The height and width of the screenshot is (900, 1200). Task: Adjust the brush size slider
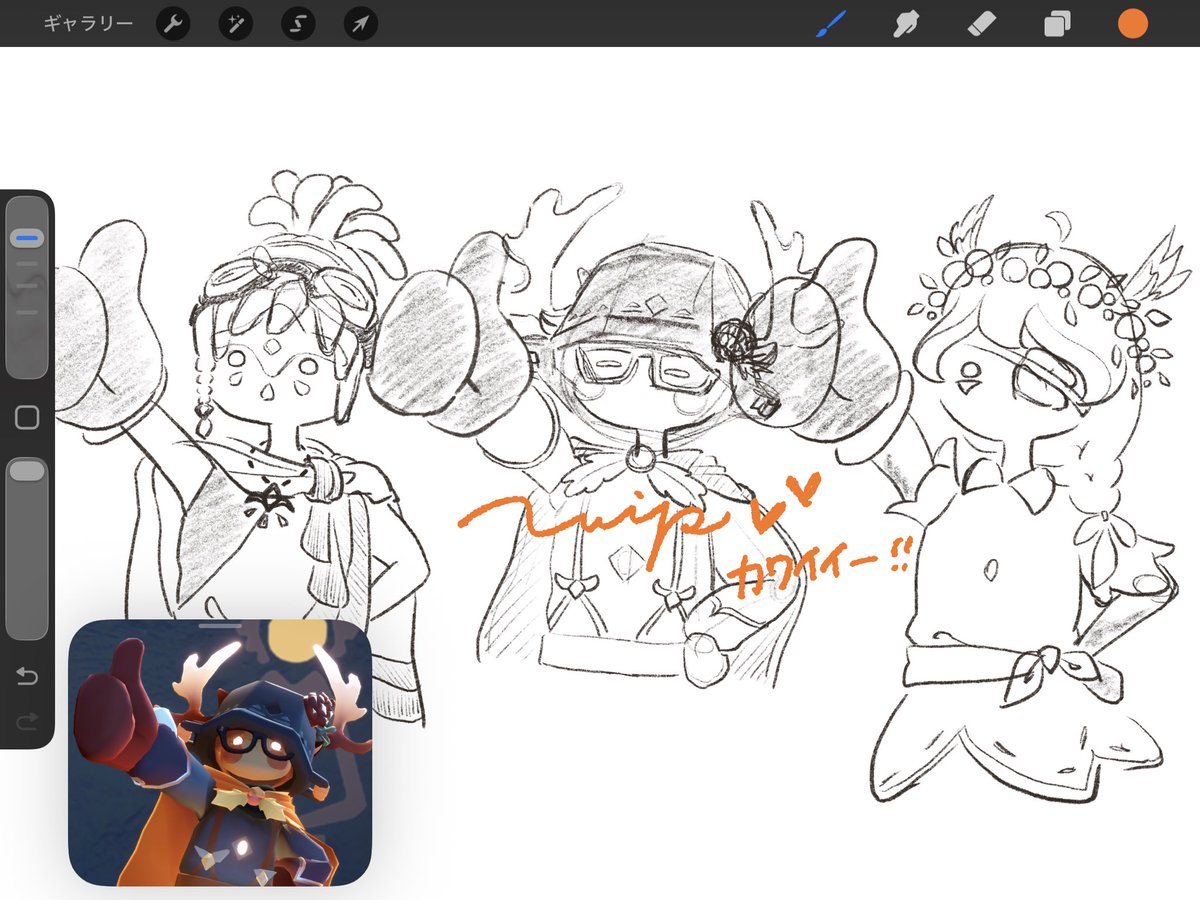[27, 288]
